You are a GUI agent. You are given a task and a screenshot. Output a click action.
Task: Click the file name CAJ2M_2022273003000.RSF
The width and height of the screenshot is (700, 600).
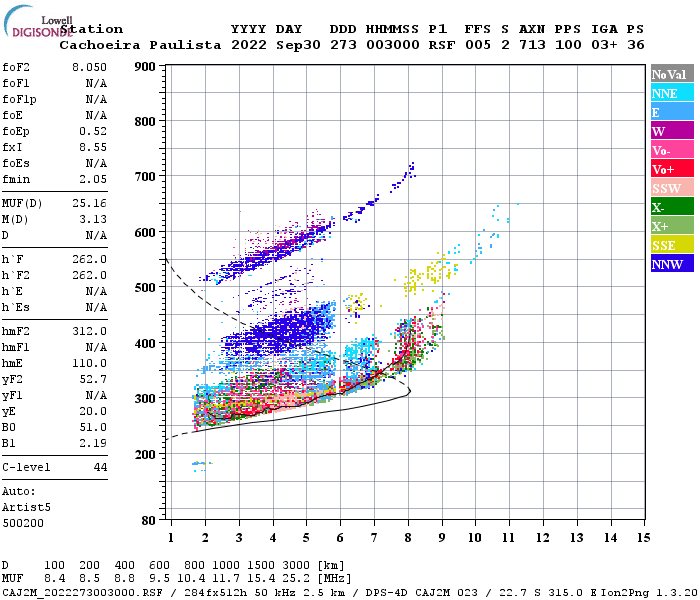coord(83,592)
